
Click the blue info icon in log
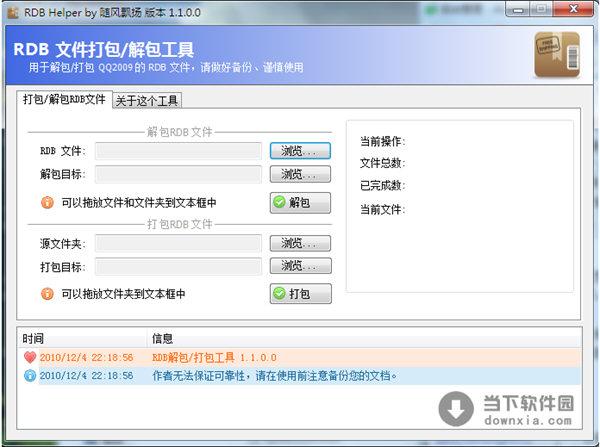tap(30, 375)
